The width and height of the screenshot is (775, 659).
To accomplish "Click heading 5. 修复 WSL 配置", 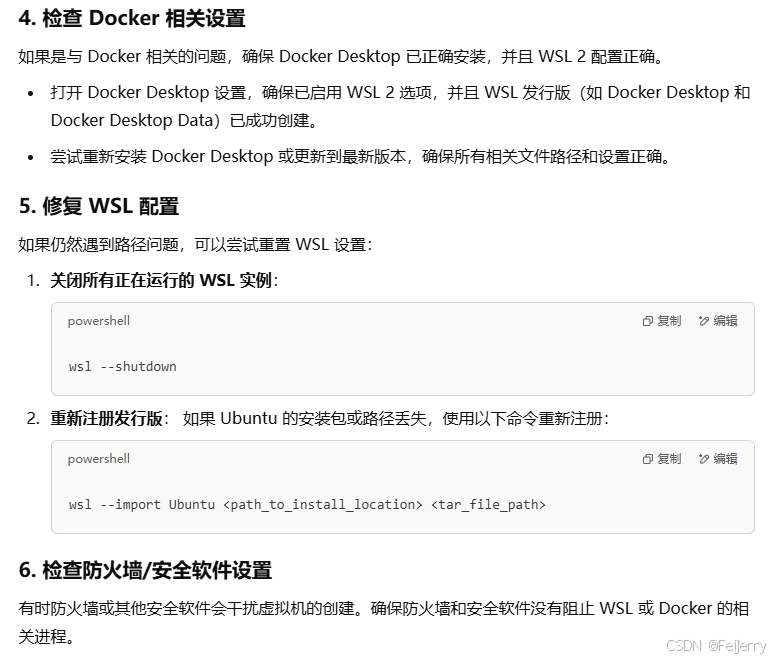I will pyautogui.click(x=99, y=206).
